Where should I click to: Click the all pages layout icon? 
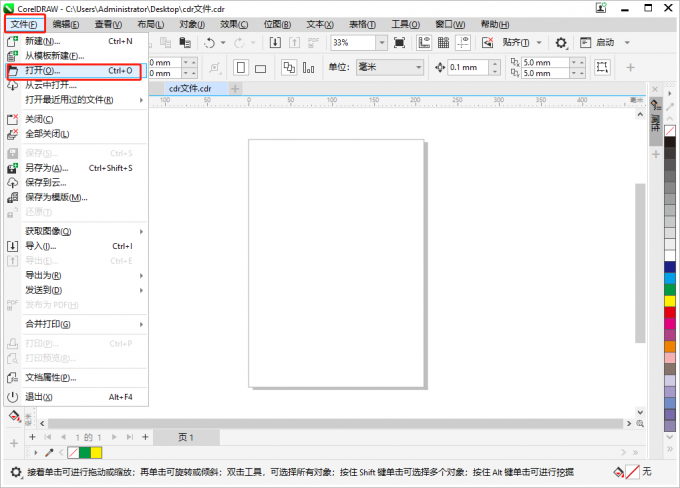click(x=289, y=67)
